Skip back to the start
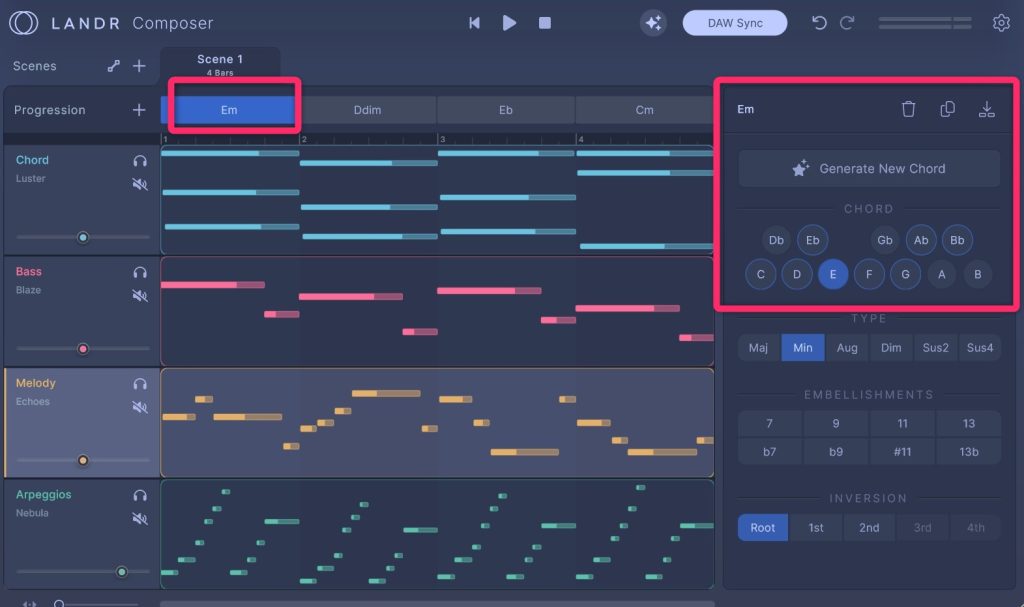The width and height of the screenshot is (1024, 607). 475,23
